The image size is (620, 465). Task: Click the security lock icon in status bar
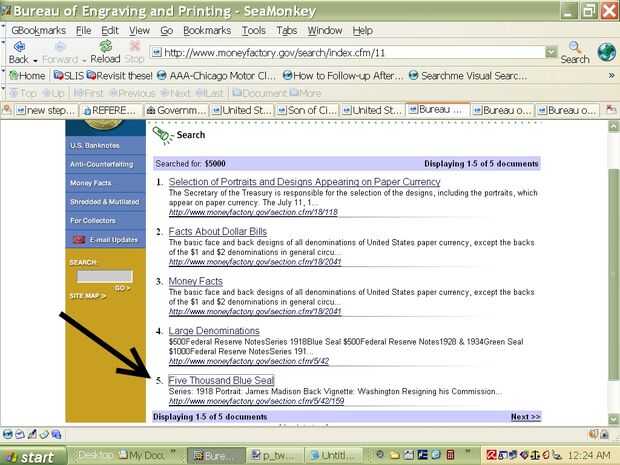604,434
